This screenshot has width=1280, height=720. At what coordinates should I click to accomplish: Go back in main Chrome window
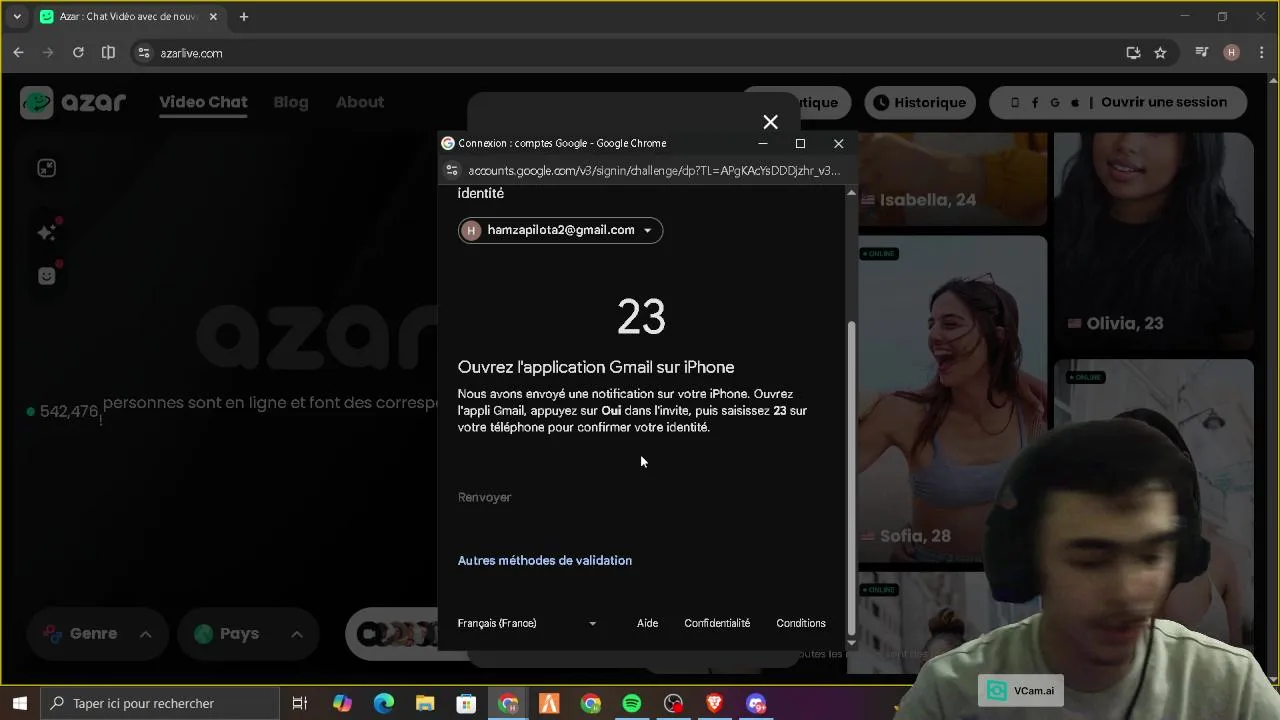click(x=18, y=53)
